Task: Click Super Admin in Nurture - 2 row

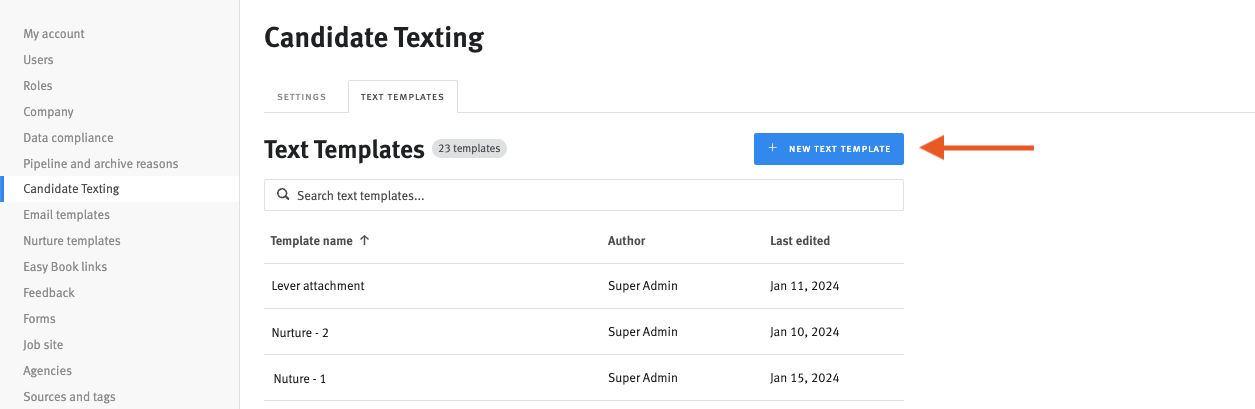Action: click(x=643, y=332)
